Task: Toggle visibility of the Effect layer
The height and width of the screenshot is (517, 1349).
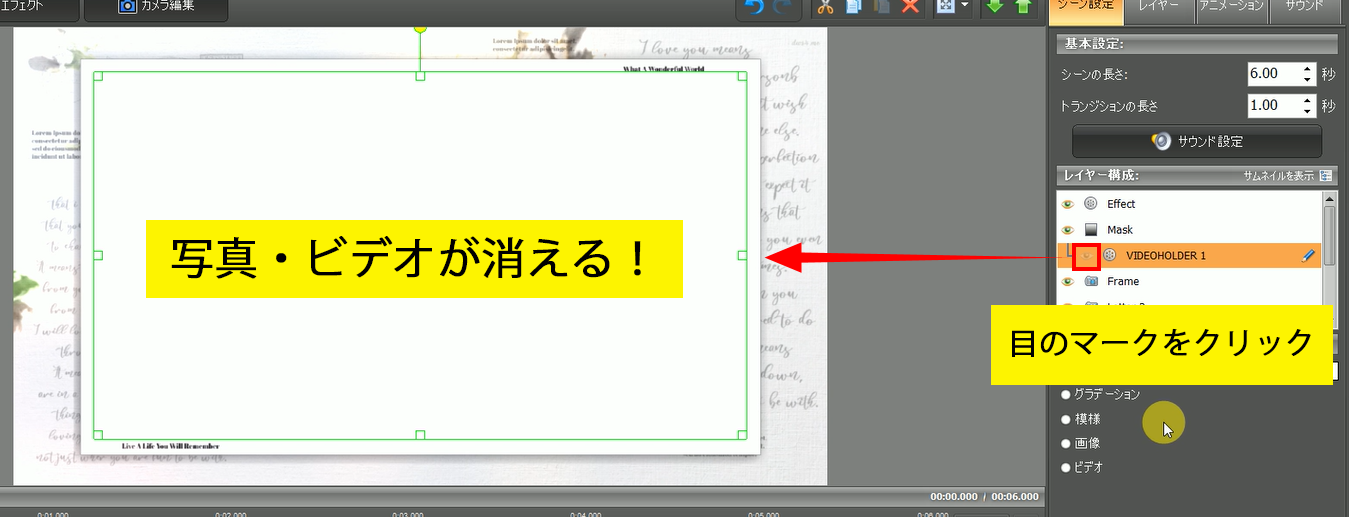Action: pyautogui.click(x=1068, y=204)
